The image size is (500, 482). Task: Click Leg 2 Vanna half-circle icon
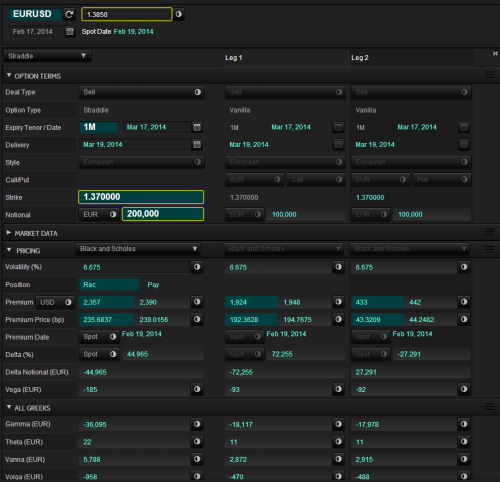(464, 459)
